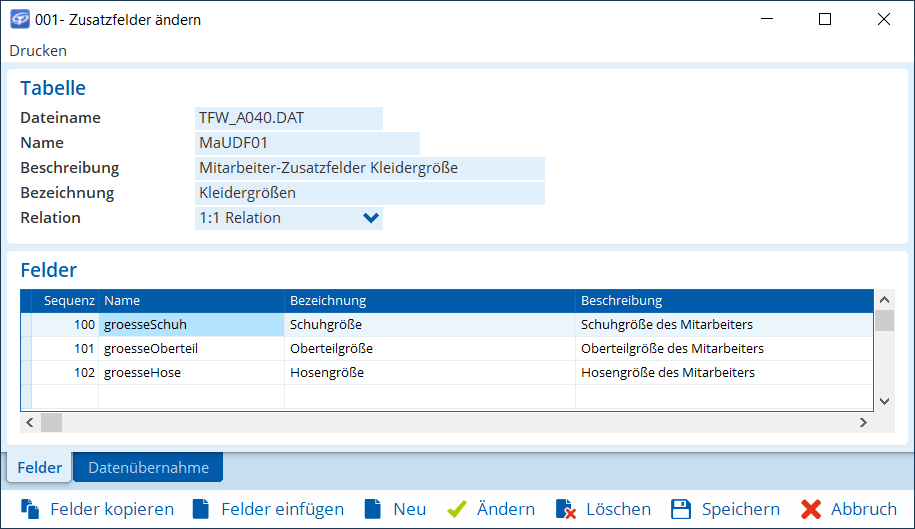
Task: Open the Relation dropdown
Action: [371, 218]
